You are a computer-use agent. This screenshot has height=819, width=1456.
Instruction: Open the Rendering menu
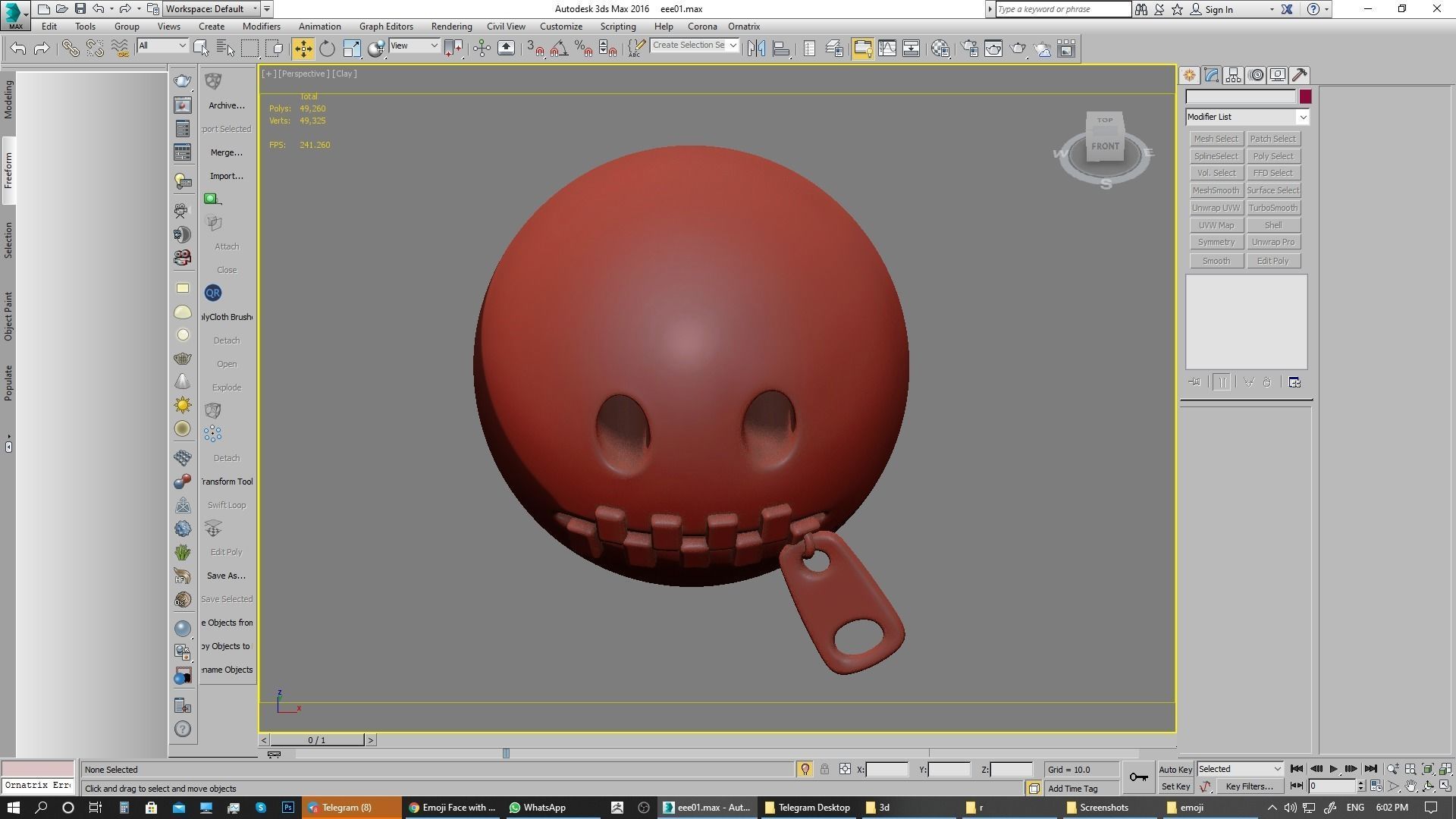click(451, 27)
